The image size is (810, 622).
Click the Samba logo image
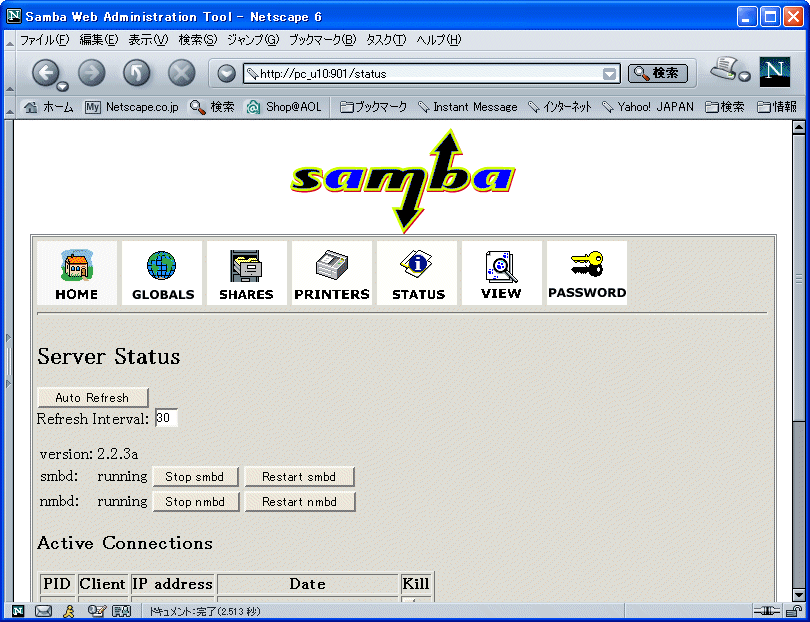pyautogui.click(x=403, y=181)
